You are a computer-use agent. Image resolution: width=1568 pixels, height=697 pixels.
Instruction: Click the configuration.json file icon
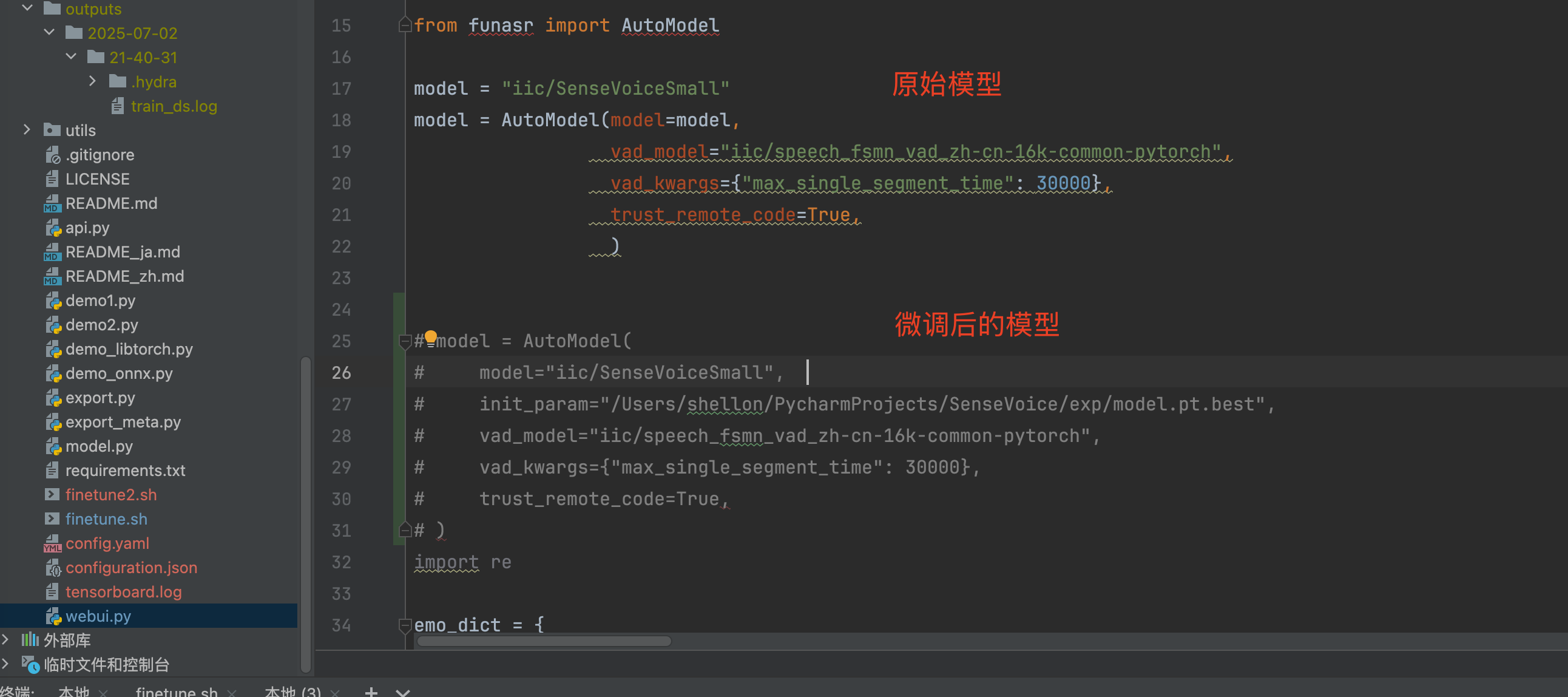[53, 568]
